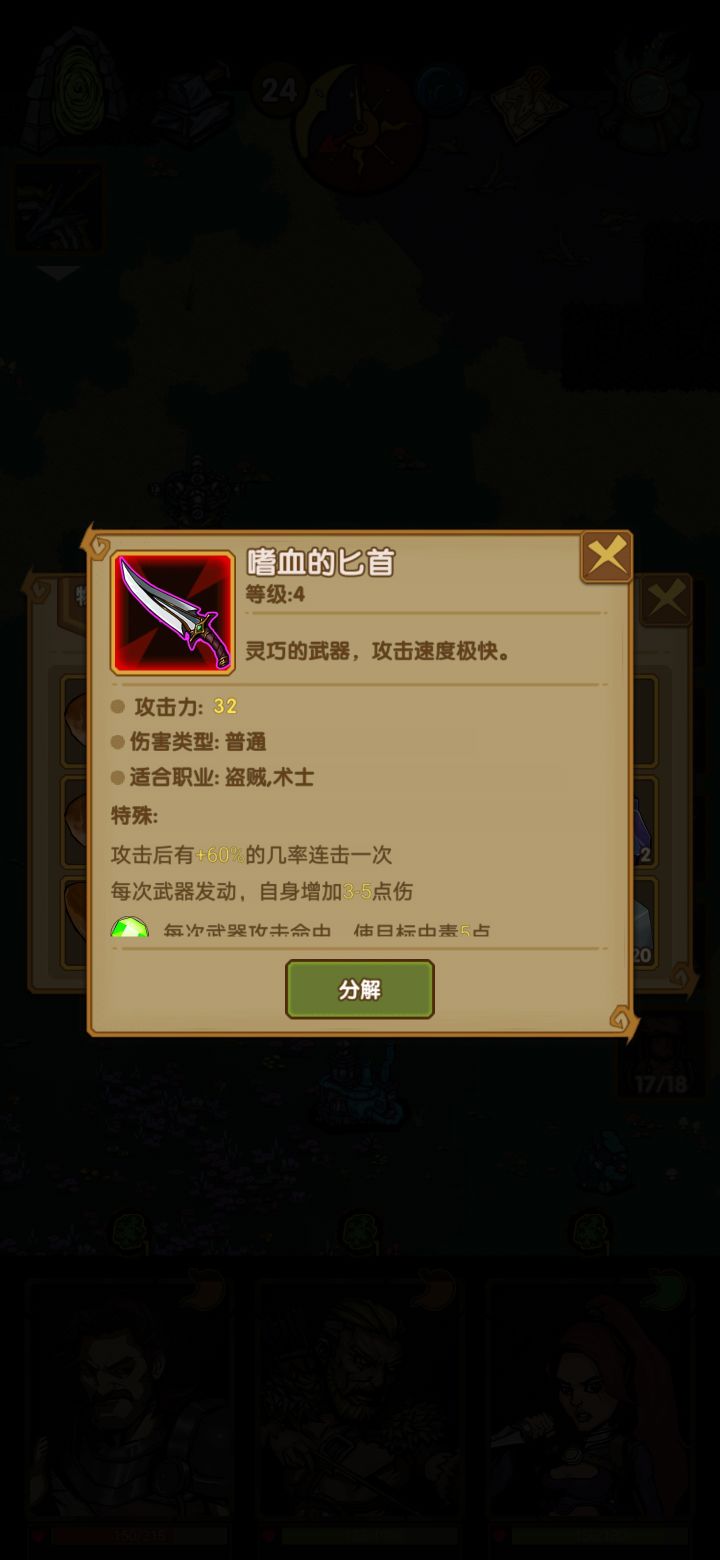Tap the number 24 counter badge
The image size is (720, 1560).
(279, 91)
